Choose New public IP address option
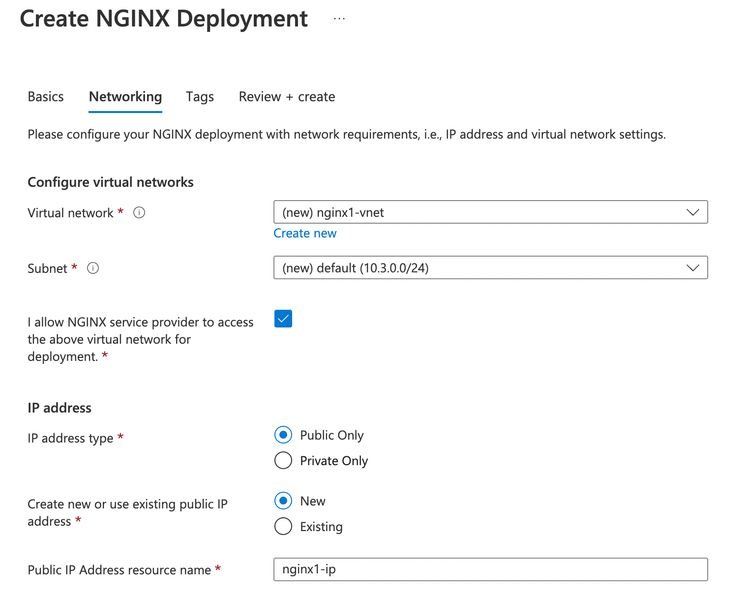750x590 pixels. click(283, 501)
